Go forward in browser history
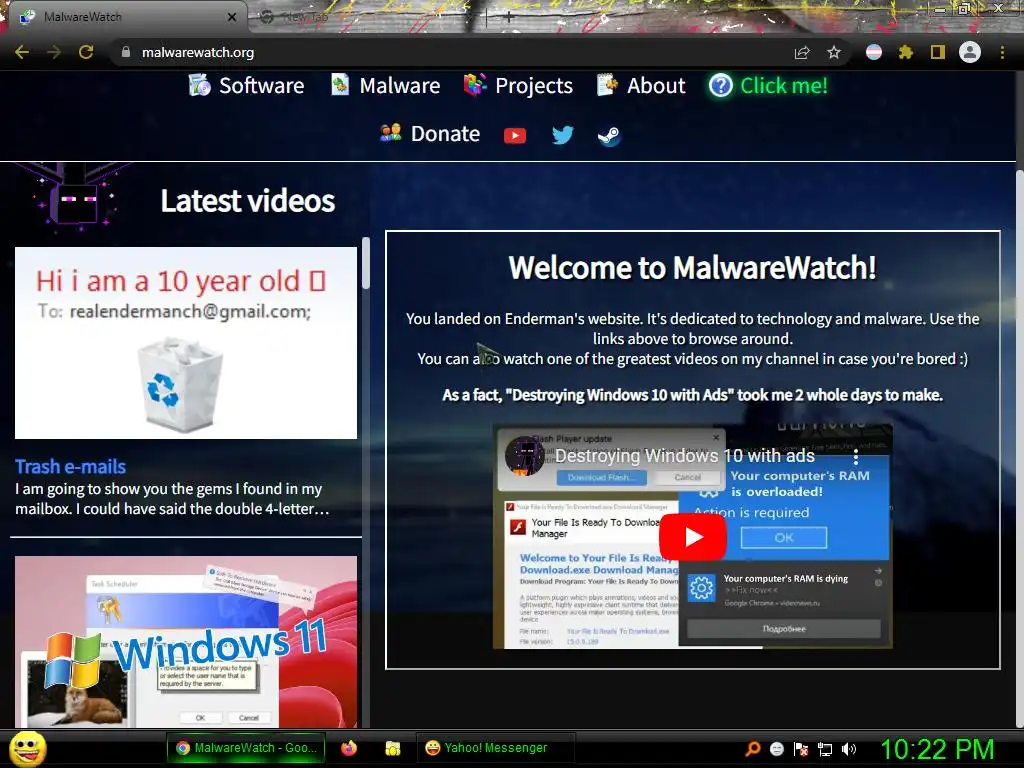 point(54,52)
